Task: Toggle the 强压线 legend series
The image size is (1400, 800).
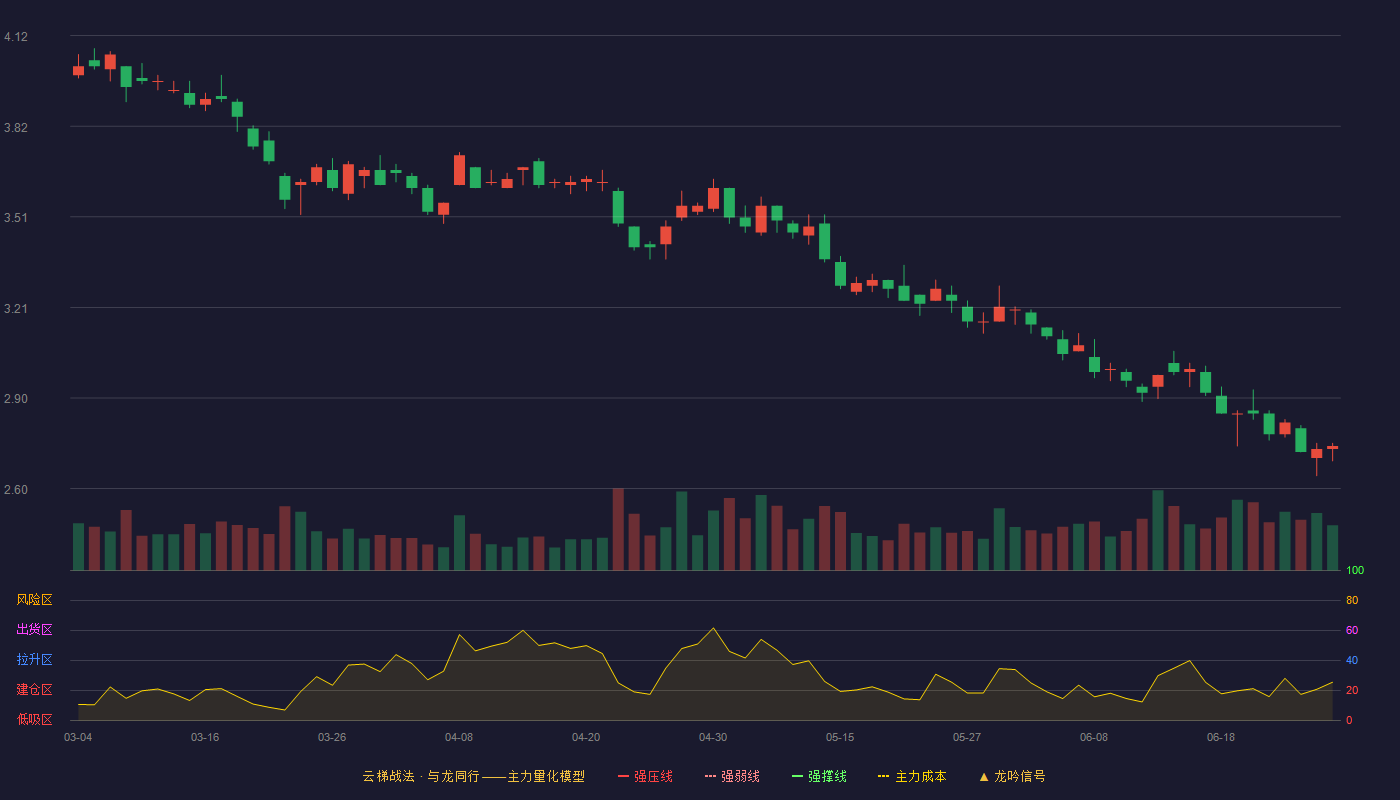Action: [x=645, y=776]
